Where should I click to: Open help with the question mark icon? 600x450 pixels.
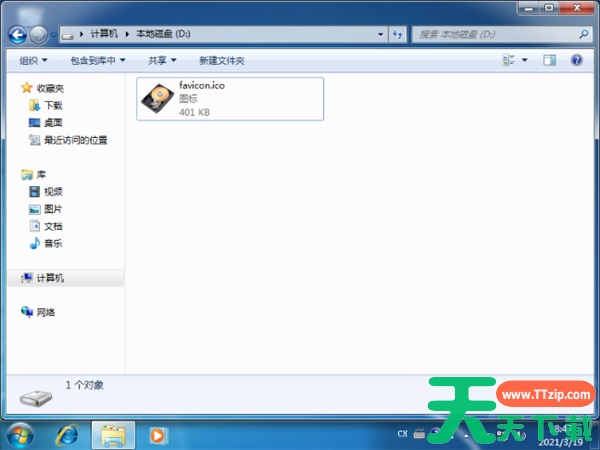coord(576,60)
